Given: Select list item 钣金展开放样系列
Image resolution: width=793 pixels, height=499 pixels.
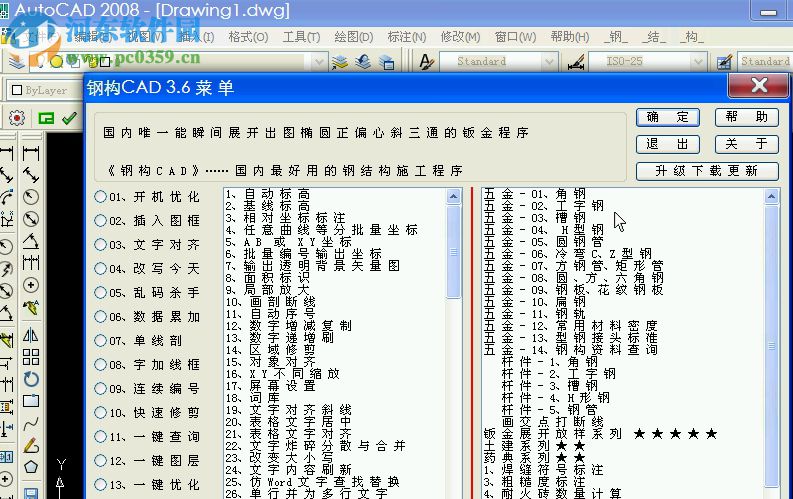Looking at the screenshot, I should pos(601,434).
